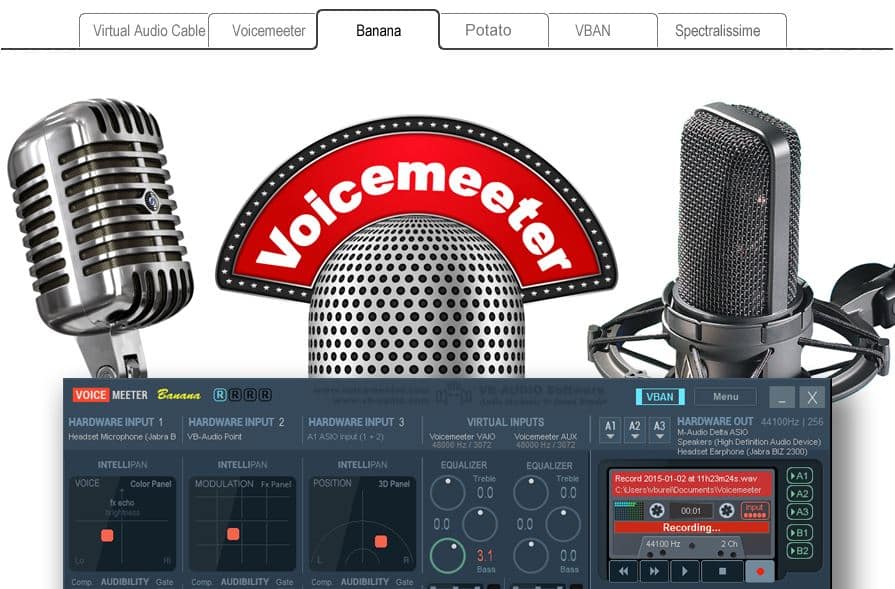
Task: Click the VB-Audio Point device name
Action: click(x=215, y=437)
